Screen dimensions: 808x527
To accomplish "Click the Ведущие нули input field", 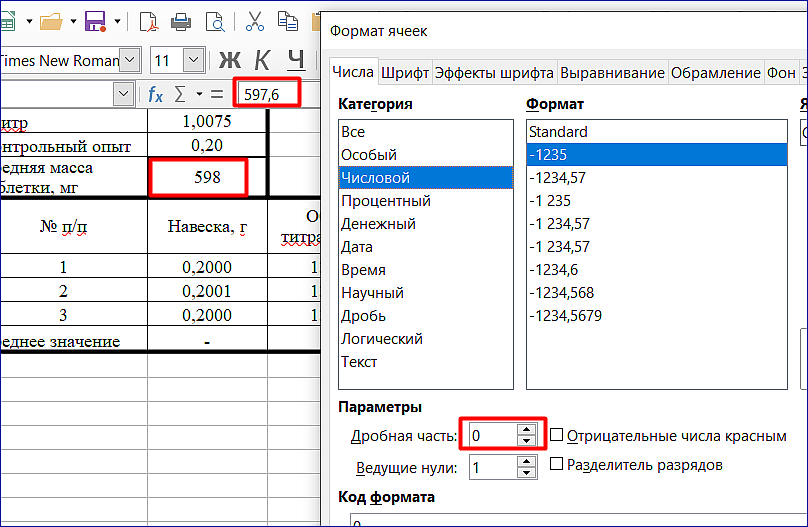I will [x=494, y=467].
